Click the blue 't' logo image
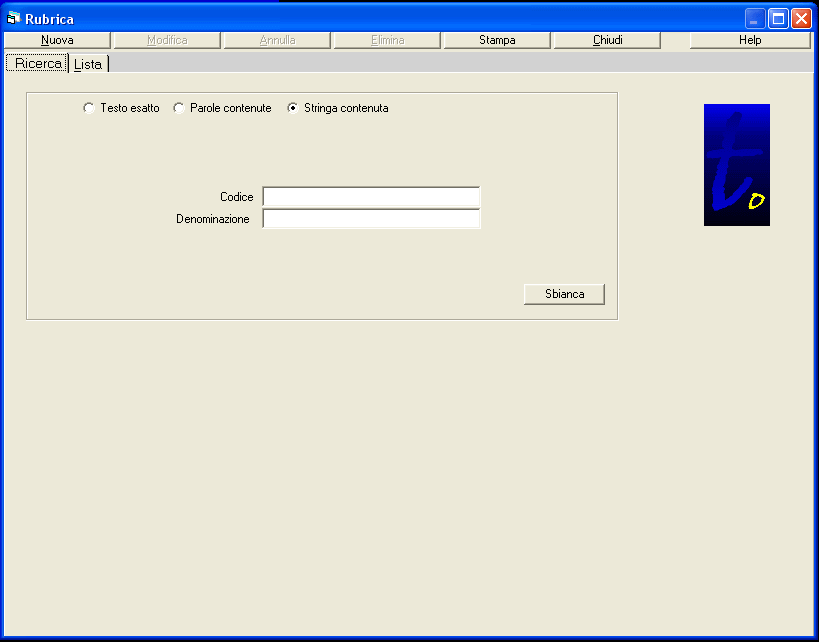The height and width of the screenshot is (642, 819). 736,165
